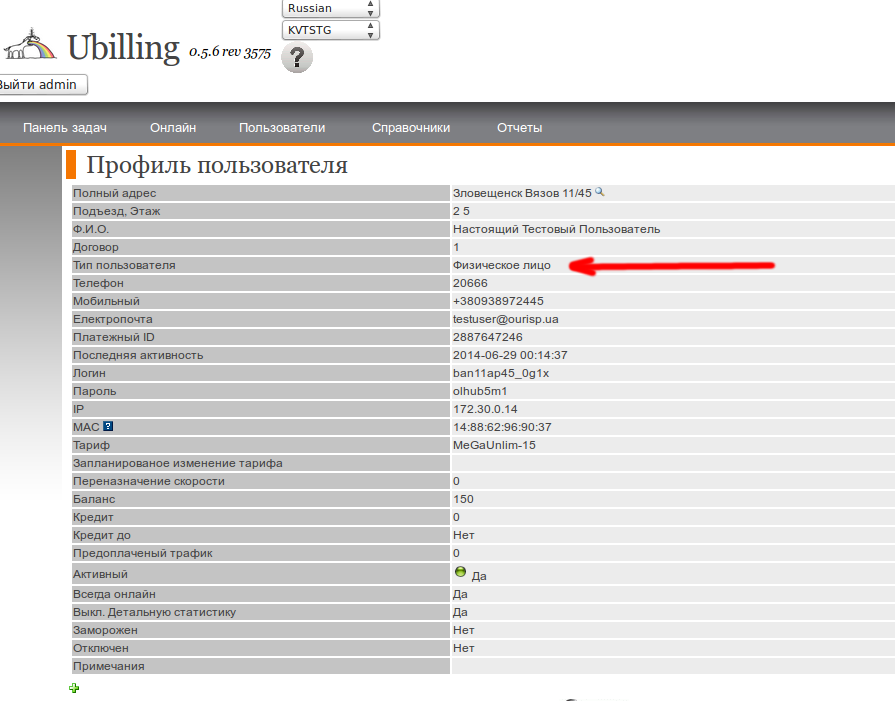895x701 pixels.
Task: Go to the Онлайн menu item
Action: (x=173, y=128)
